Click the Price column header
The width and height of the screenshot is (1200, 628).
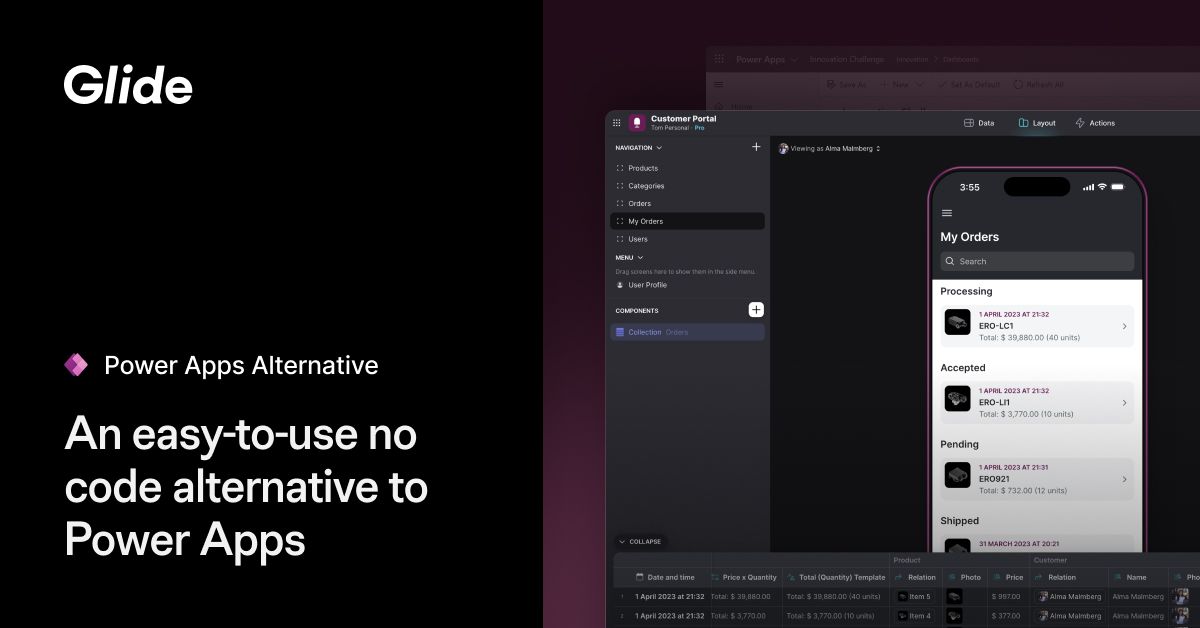click(x=1009, y=577)
